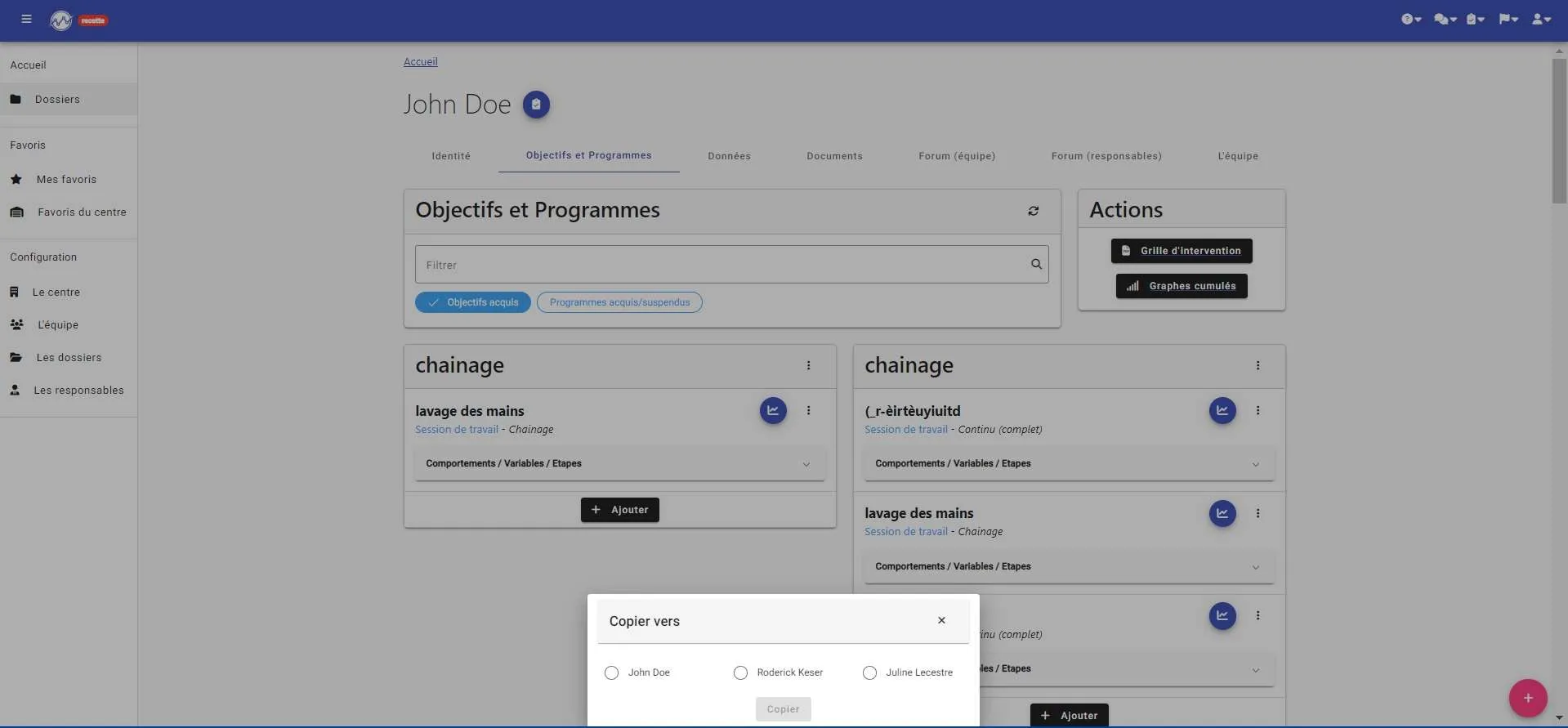Click the Copier button in the dialog
The height and width of the screenshot is (728, 1568).
click(x=783, y=709)
